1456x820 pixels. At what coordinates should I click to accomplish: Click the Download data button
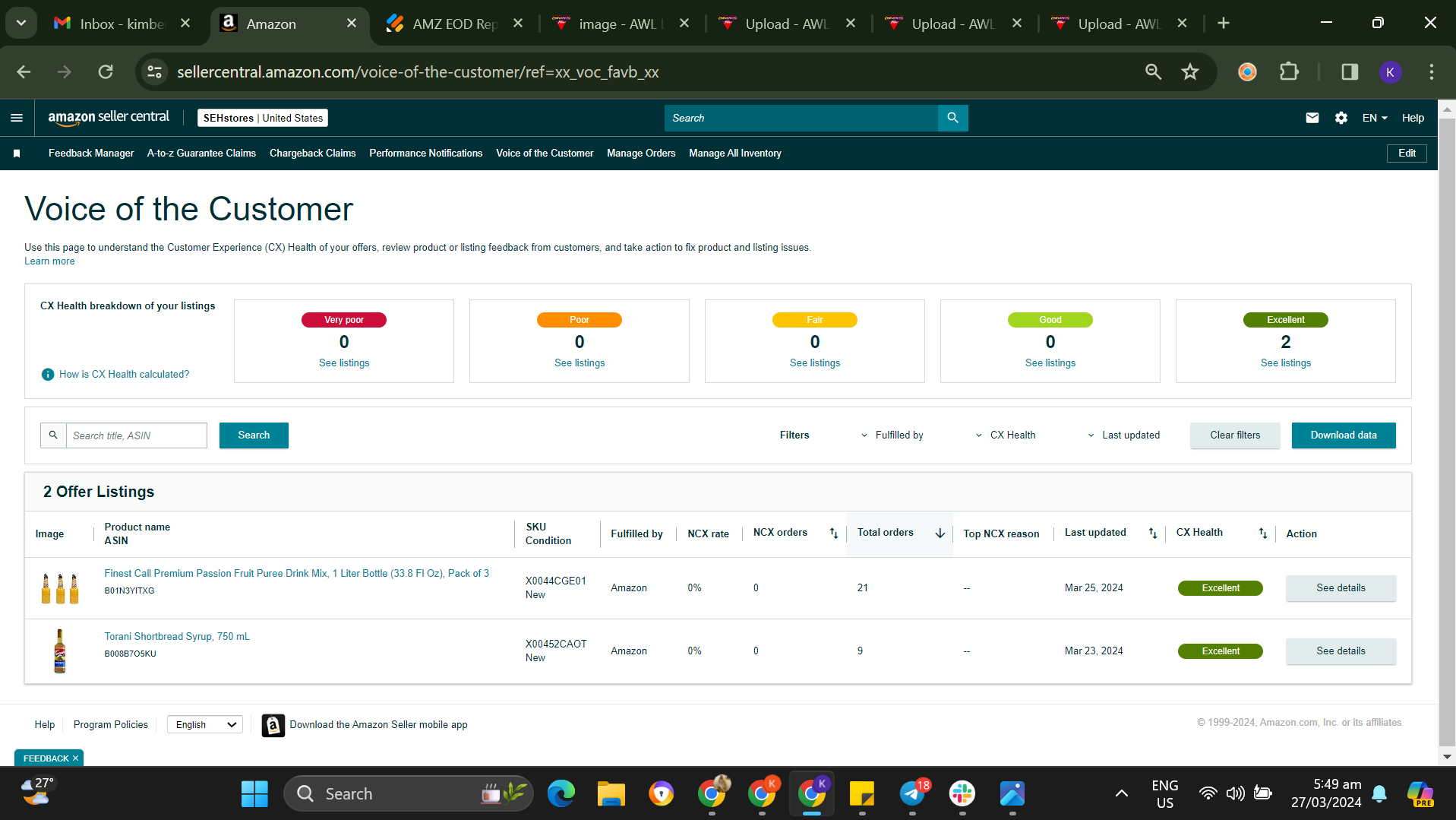(1344, 435)
